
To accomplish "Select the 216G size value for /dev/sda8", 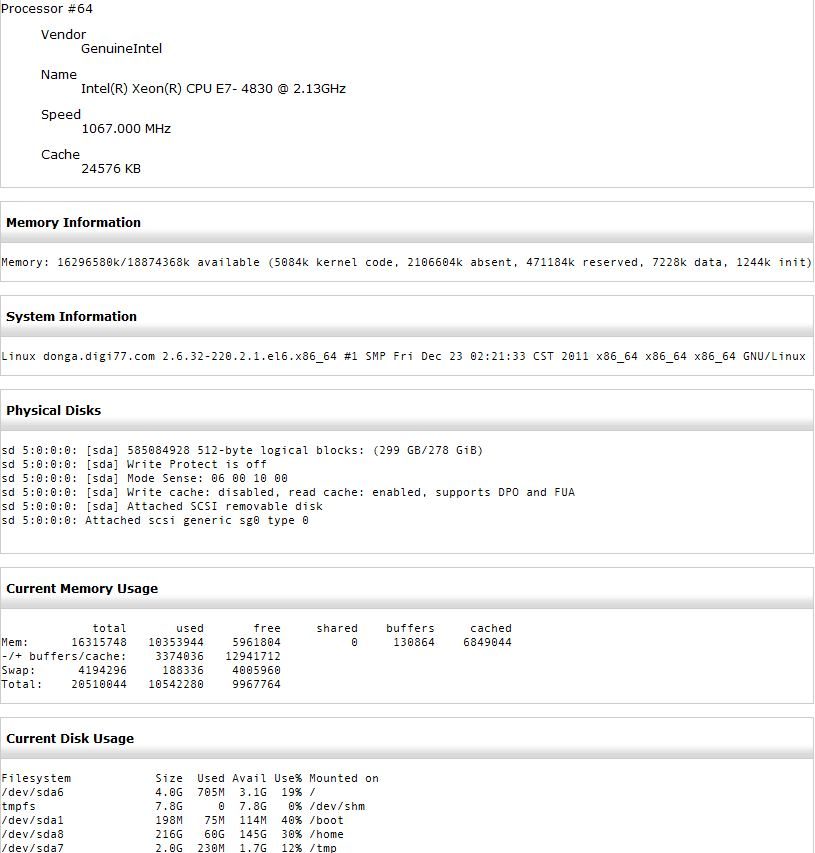I will coord(169,835).
